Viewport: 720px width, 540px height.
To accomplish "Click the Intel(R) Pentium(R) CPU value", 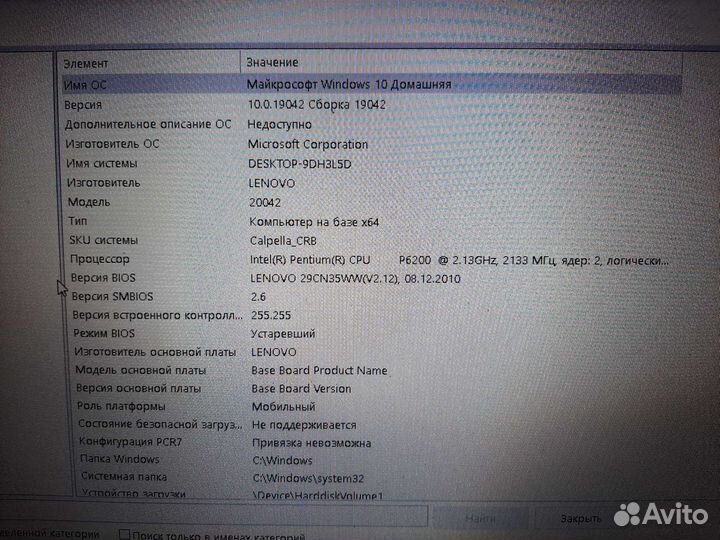I will (459, 260).
